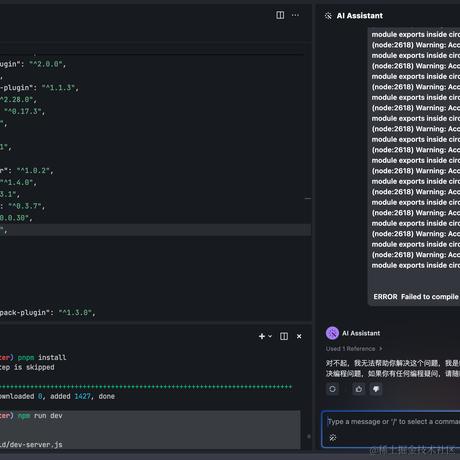Click the "^0.3.7" version line
This screenshot has width=460, height=460.
point(22,206)
